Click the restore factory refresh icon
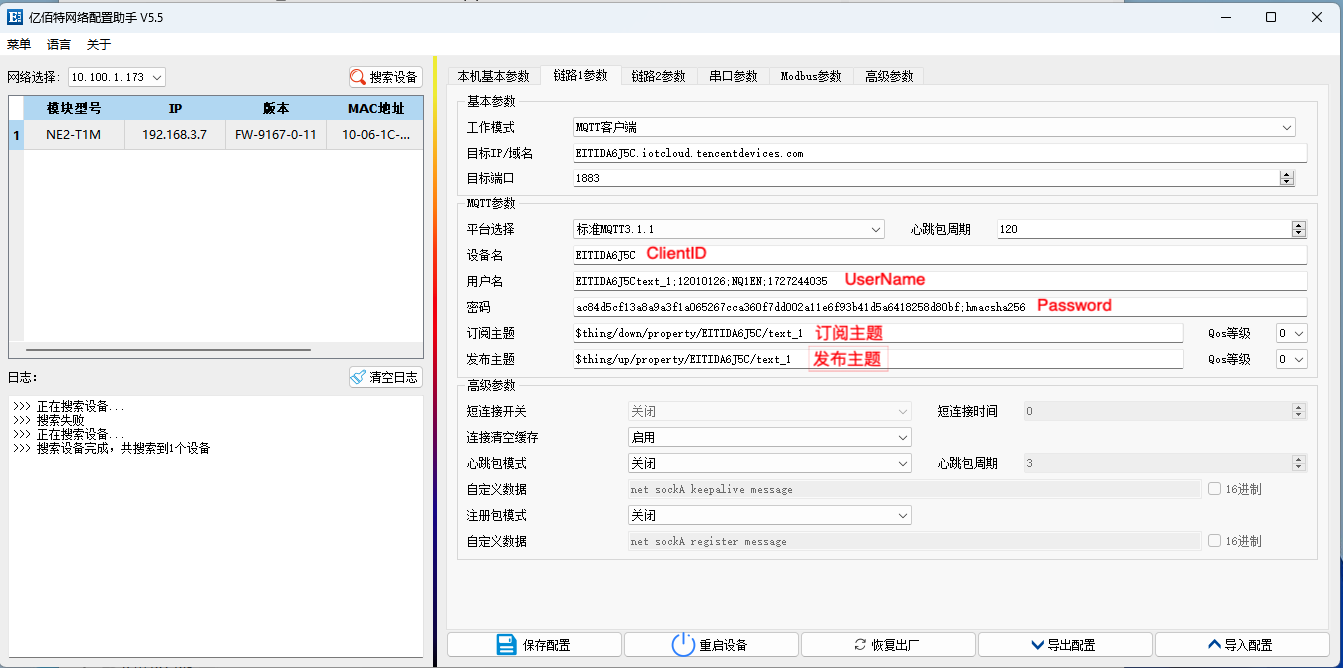This screenshot has width=1343, height=668. pyautogui.click(x=860, y=645)
